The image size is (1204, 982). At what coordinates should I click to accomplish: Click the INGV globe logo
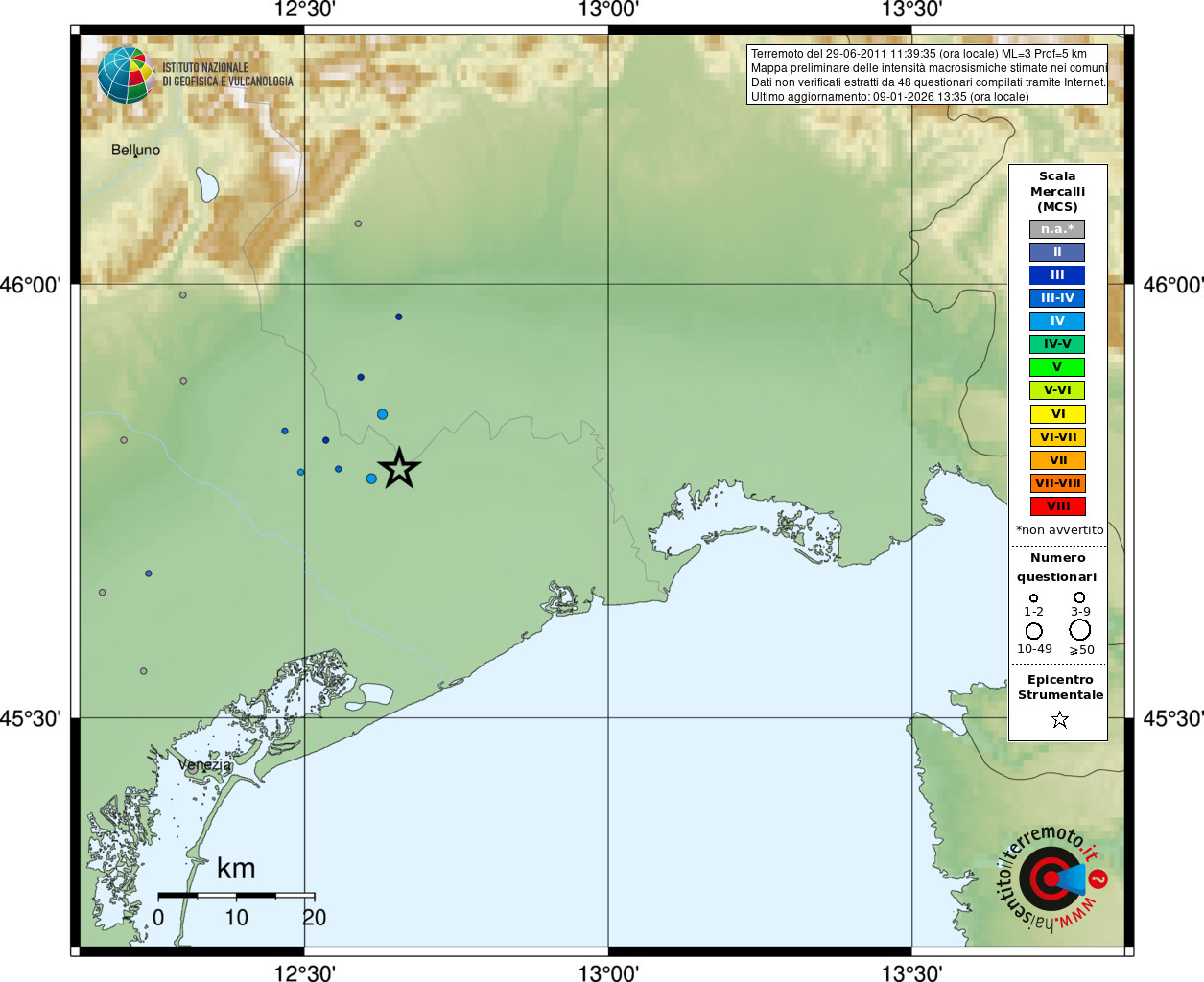coord(126,75)
